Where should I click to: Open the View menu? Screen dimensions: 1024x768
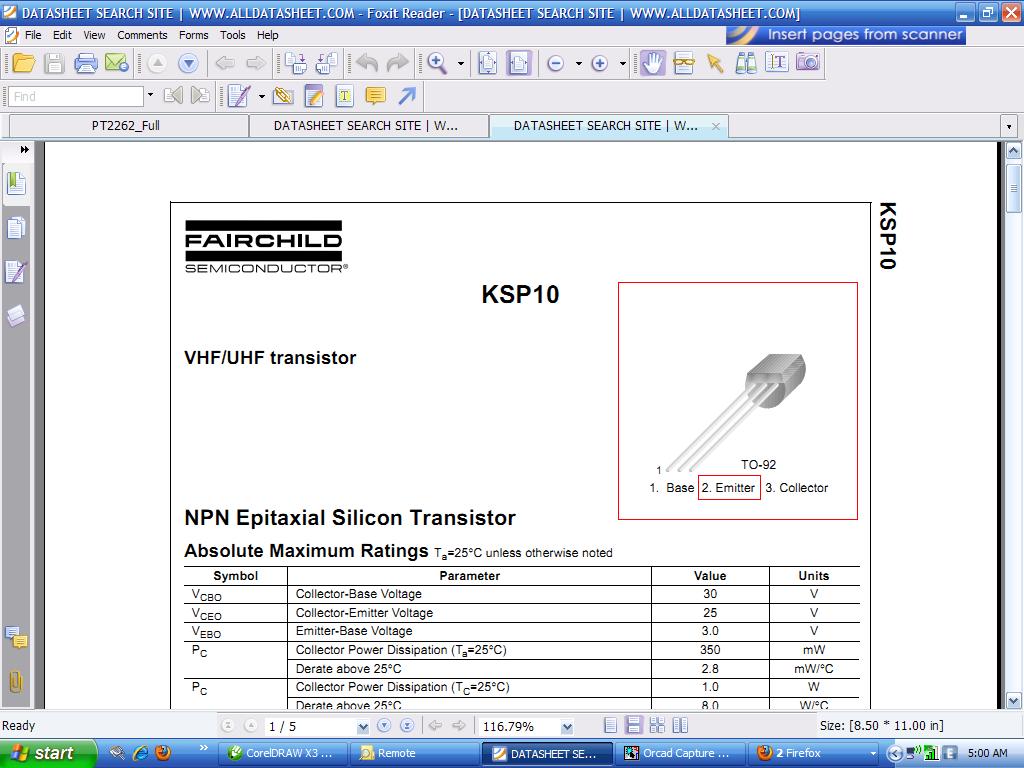click(94, 35)
